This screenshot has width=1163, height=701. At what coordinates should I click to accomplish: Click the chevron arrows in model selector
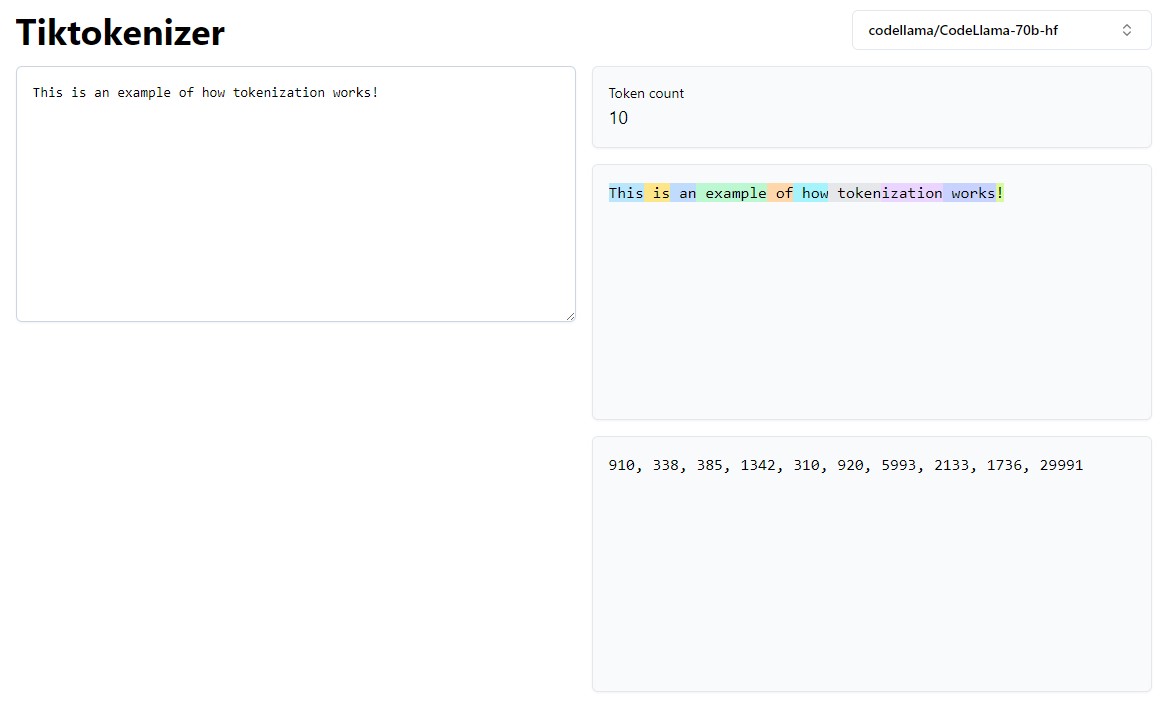[x=1127, y=30]
